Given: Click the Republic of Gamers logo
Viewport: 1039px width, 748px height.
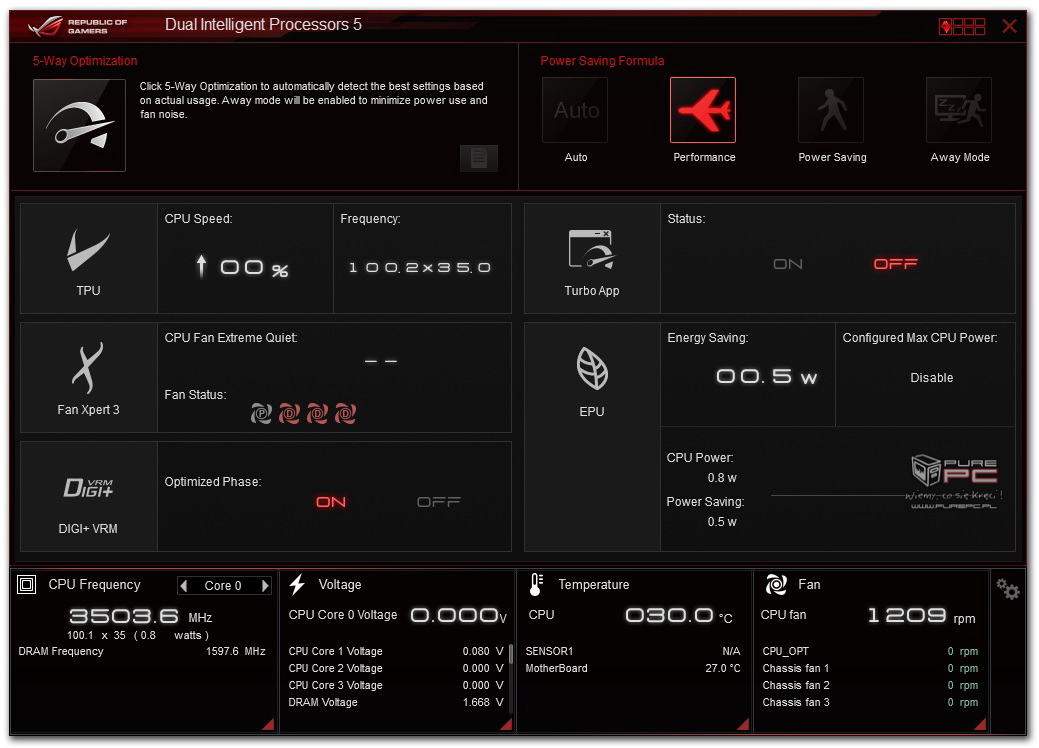Looking at the screenshot, I should click(78, 26).
